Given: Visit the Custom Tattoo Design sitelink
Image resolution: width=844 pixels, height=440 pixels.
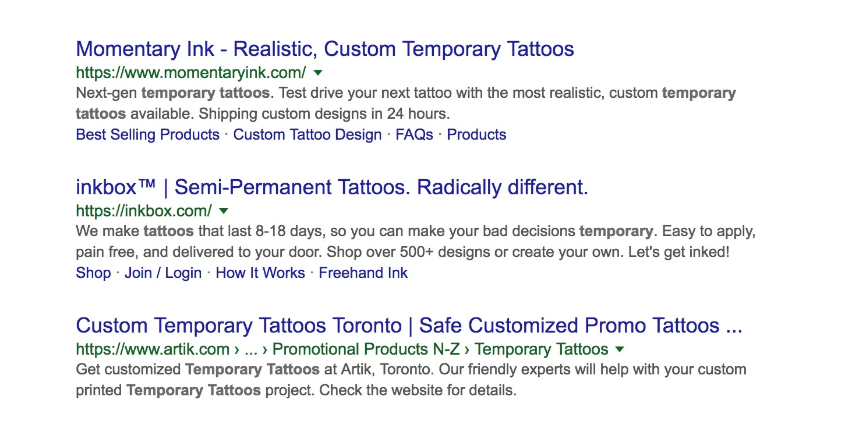Looking at the screenshot, I should pyautogui.click(x=307, y=135).
